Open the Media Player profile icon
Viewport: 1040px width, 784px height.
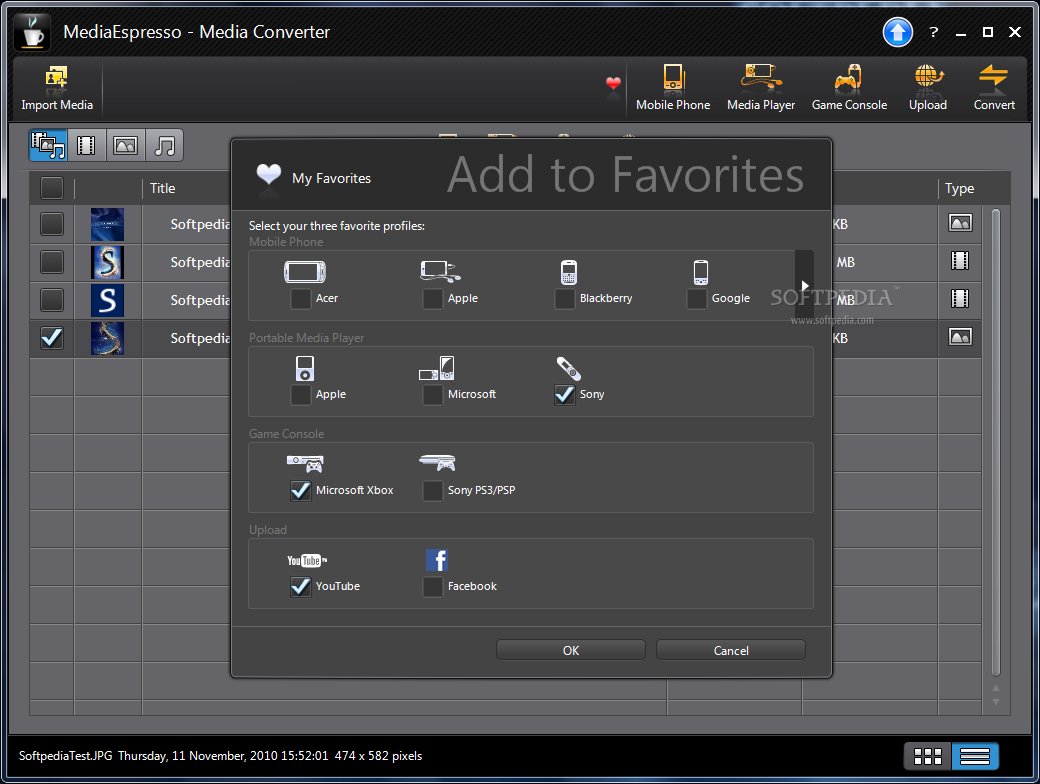(761, 77)
